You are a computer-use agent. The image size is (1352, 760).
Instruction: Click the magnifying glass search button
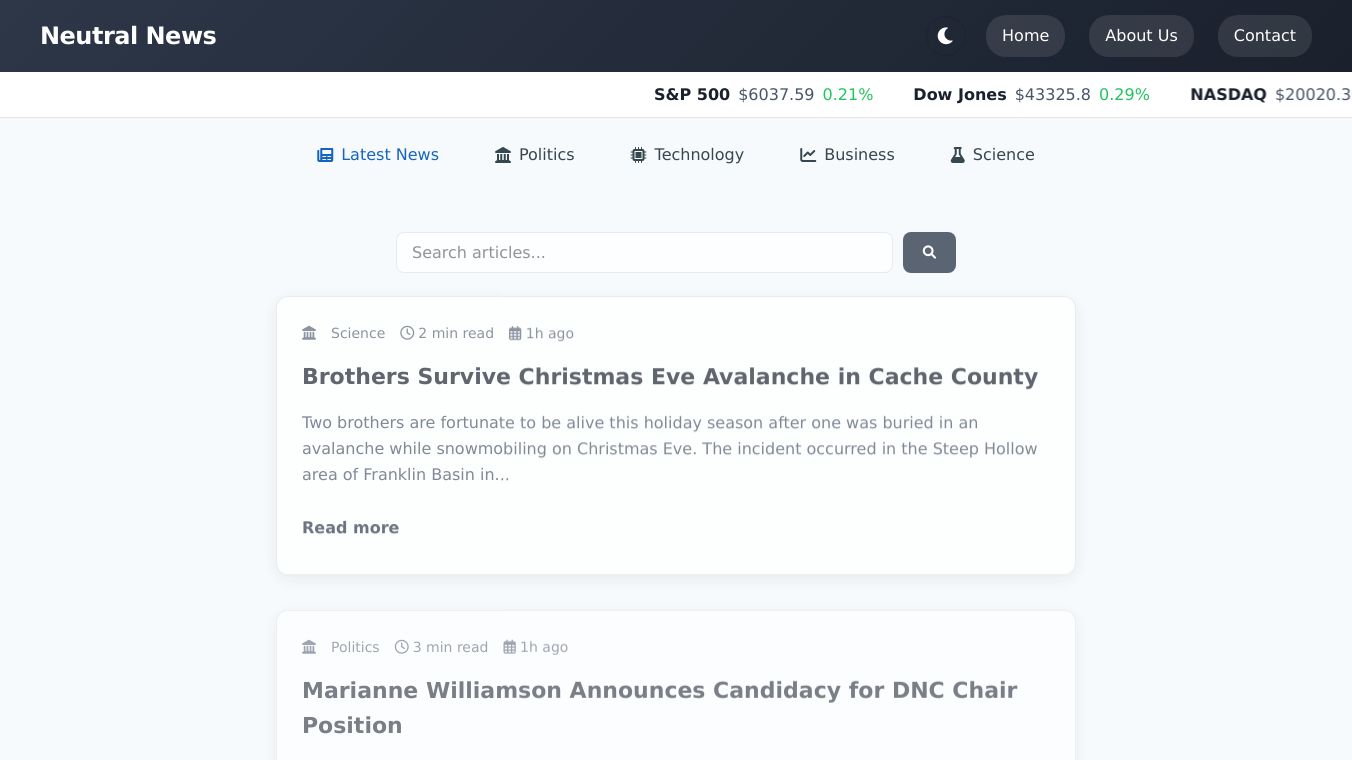pos(929,252)
